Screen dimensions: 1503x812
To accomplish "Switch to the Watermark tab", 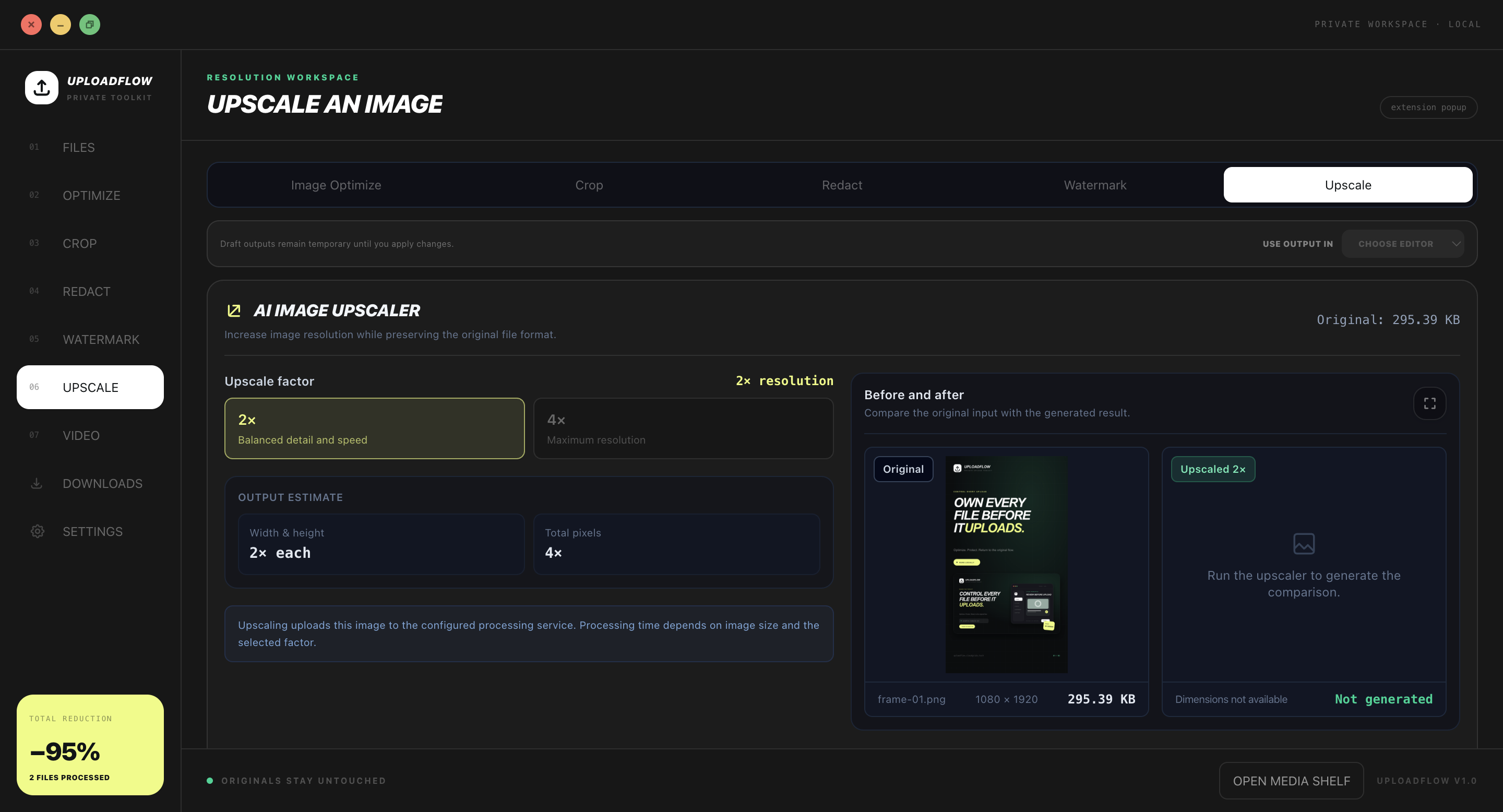I will coord(1095,185).
